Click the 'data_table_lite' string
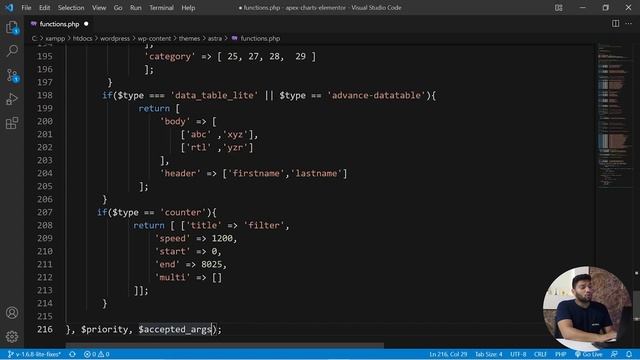The width and height of the screenshot is (640, 360). coord(214,95)
